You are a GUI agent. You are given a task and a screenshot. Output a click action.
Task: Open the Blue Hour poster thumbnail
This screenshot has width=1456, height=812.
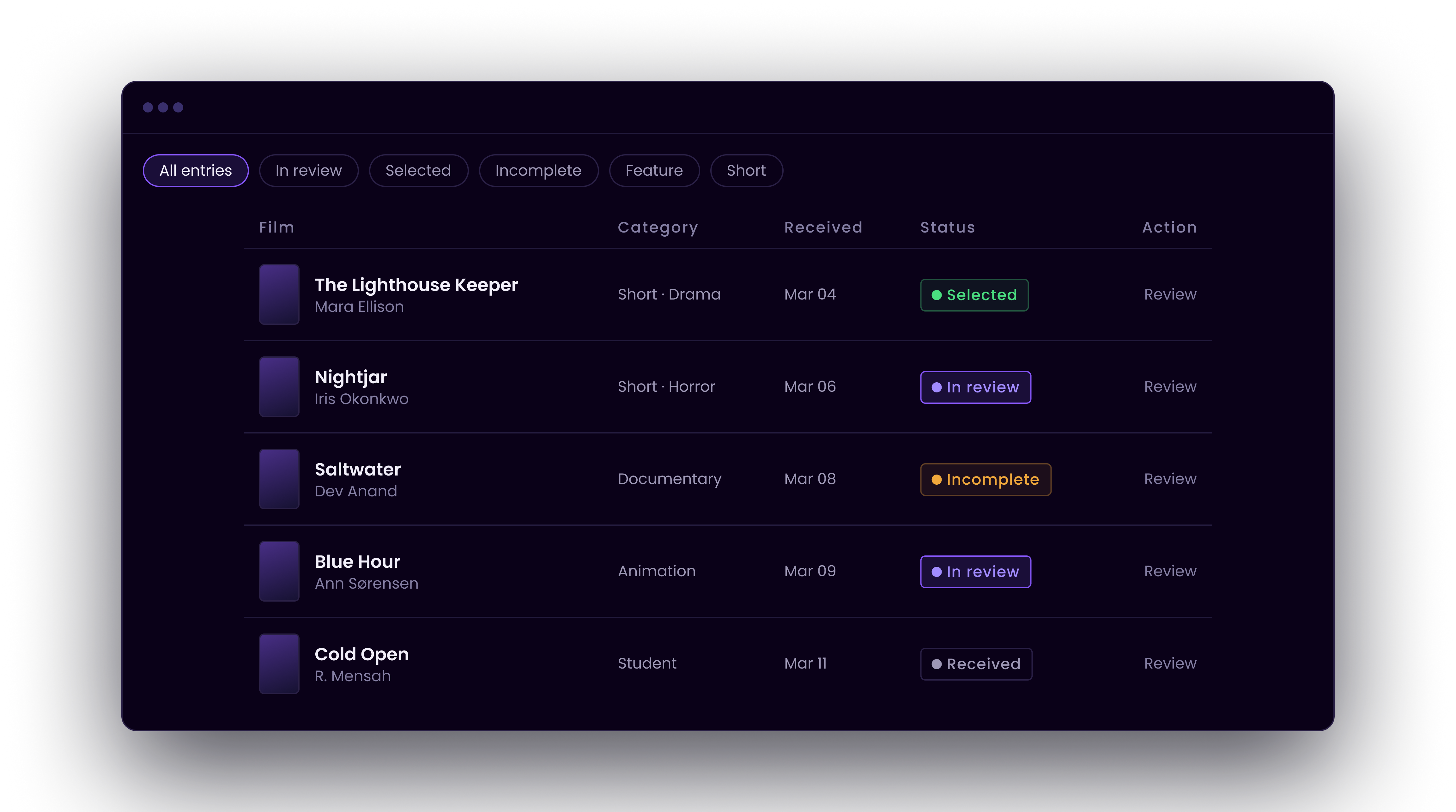click(279, 571)
